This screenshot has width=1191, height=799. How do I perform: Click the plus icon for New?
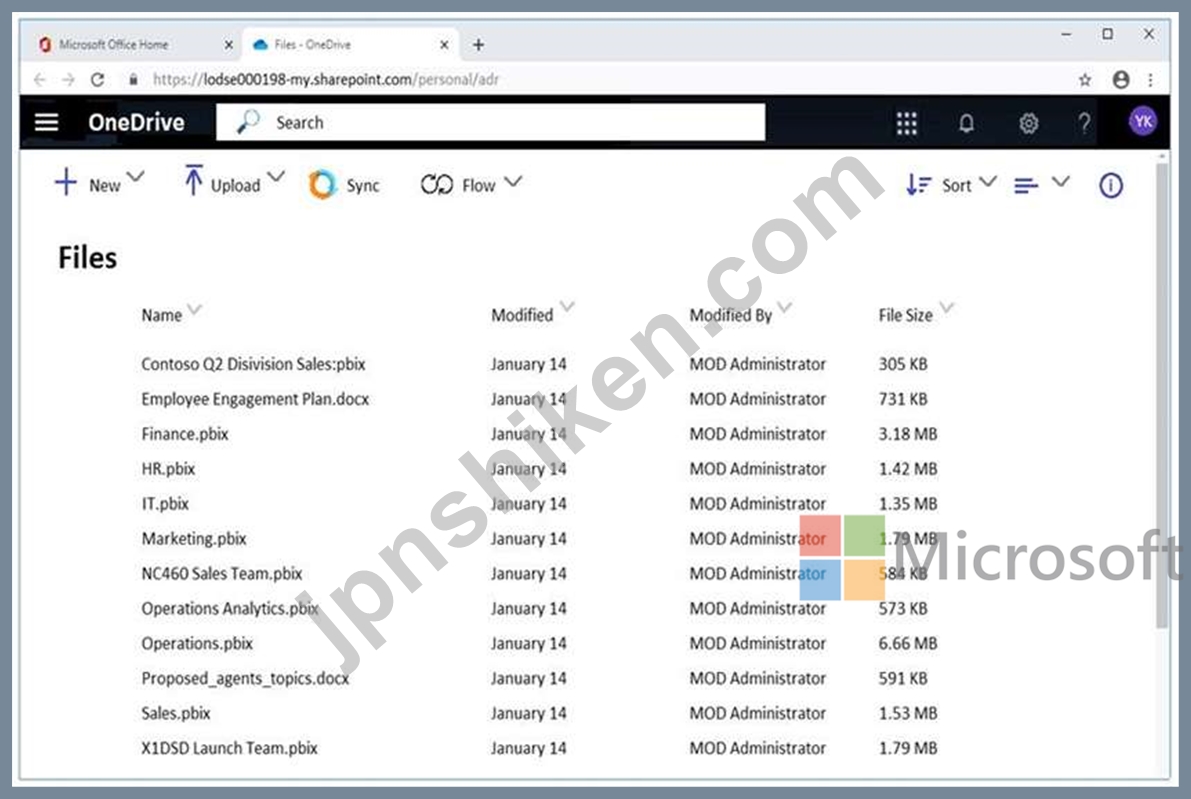[66, 182]
